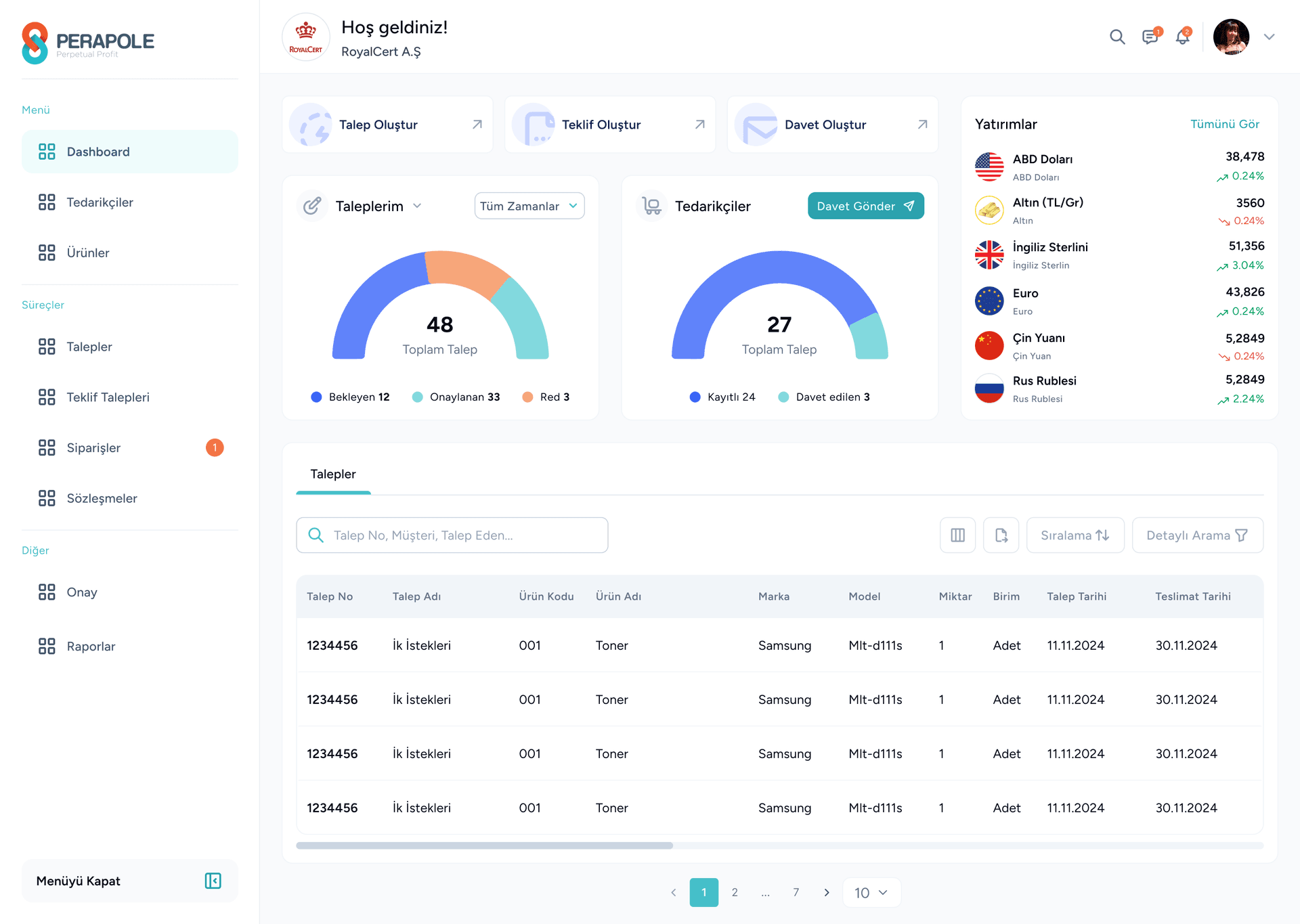Click the Rus Rublesi flag icon
Viewport: 1300px width, 924px height.
click(x=989, y=389)
